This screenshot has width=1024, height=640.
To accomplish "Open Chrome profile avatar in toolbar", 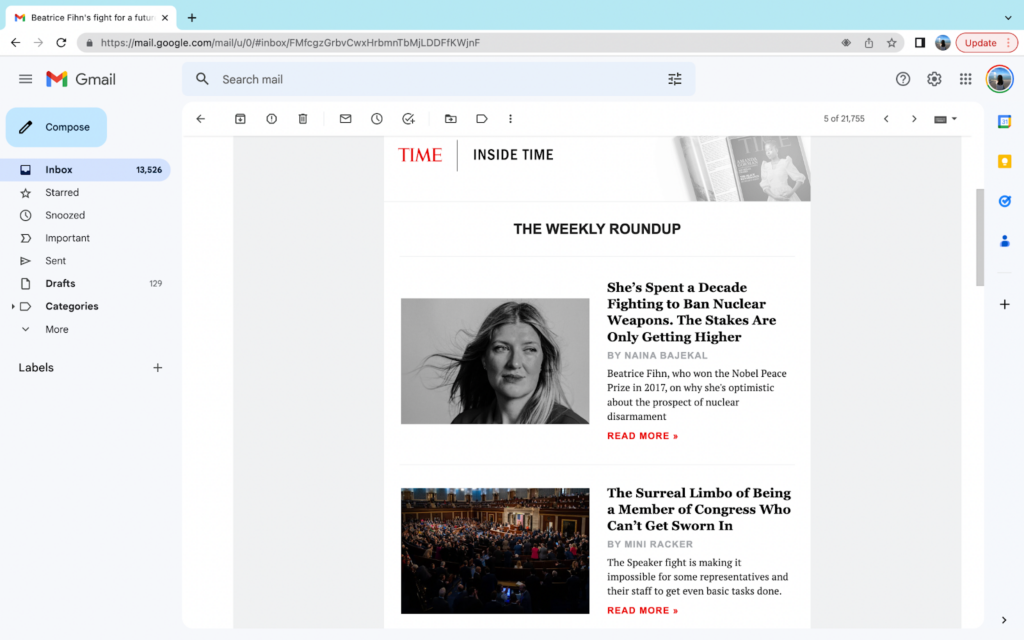I will coord(942,43).
